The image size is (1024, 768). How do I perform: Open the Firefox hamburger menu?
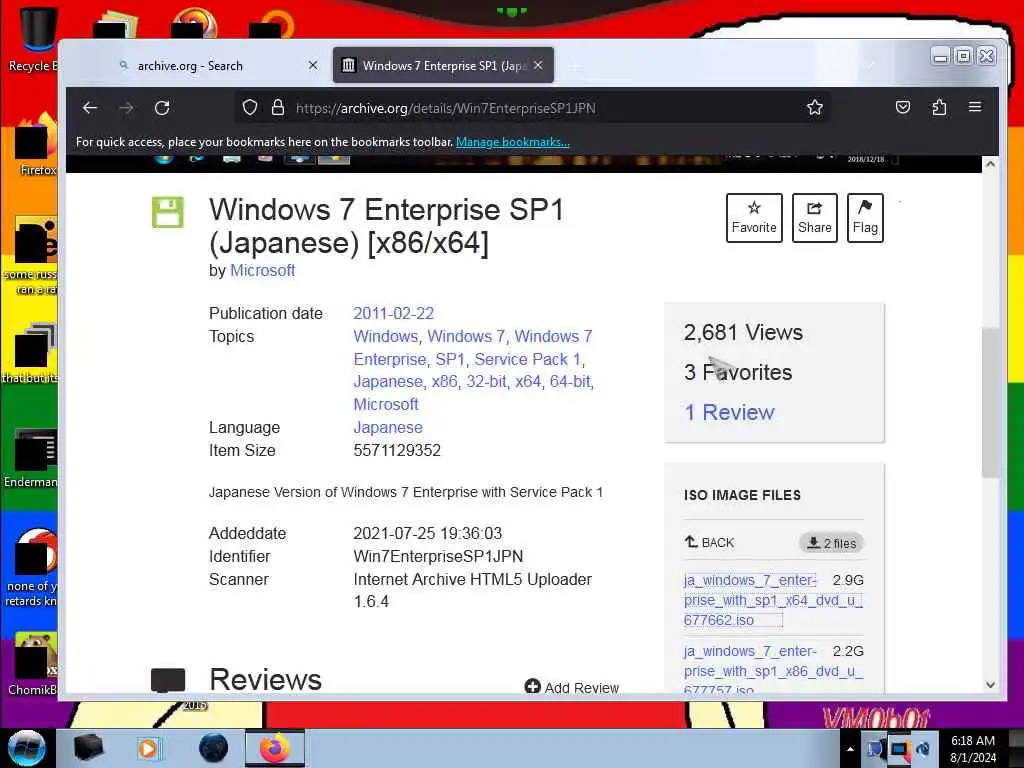(x=974, y=107)
